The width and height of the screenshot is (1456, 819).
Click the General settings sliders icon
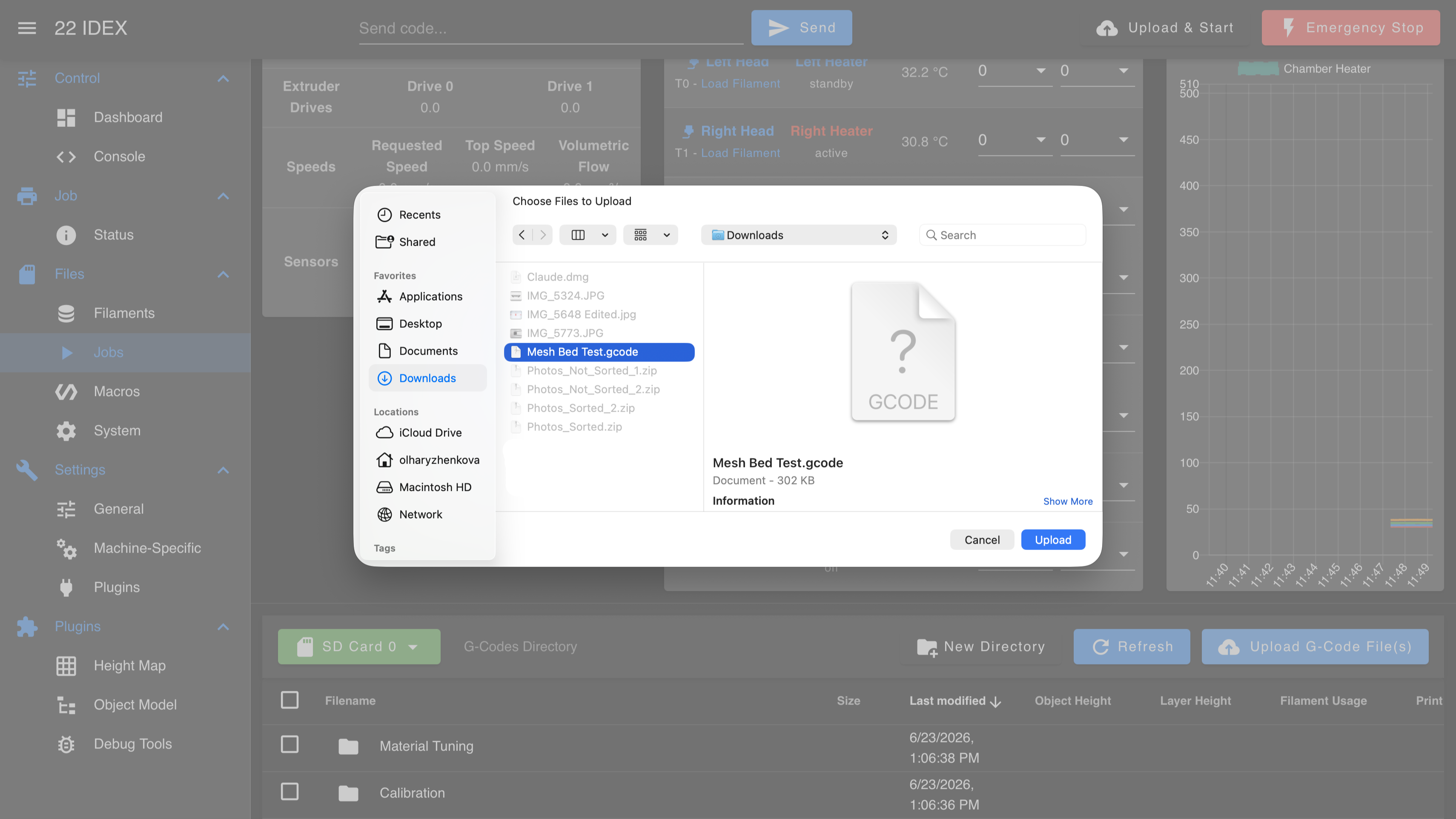pyautogui.click(x=66, y=509)
